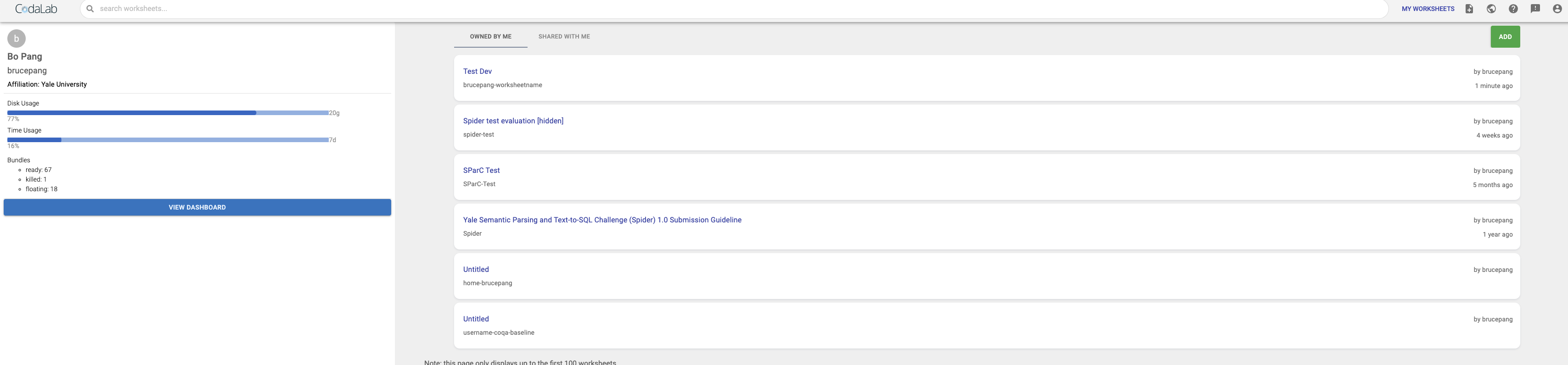1568x365 pixels.
Task: Open the Test Dev worksheet
Action: click(477, 71)
